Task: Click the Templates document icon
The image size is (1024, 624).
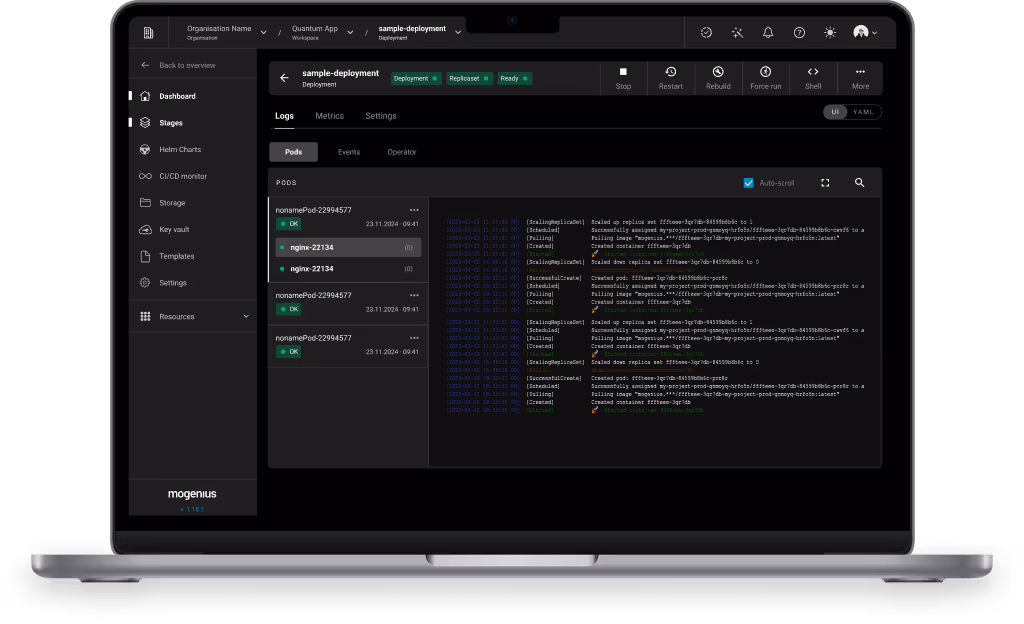Action: (145, 257)
